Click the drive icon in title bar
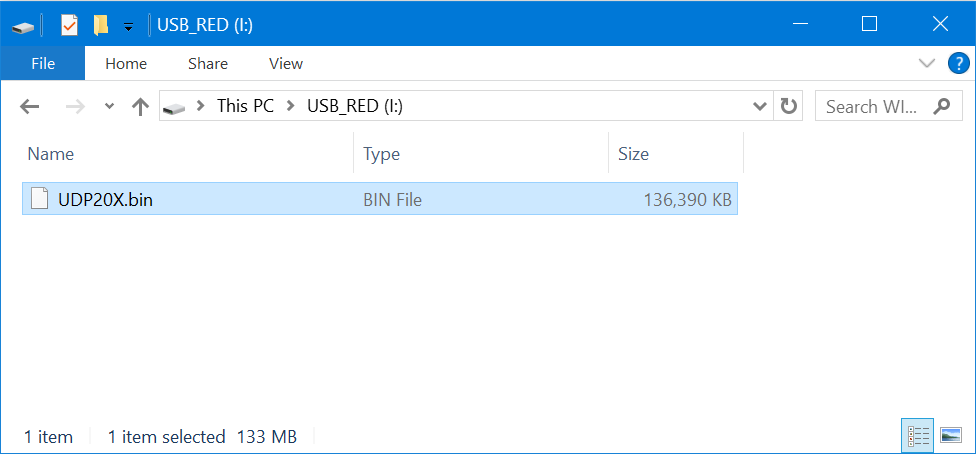 (x=23, y=27)
